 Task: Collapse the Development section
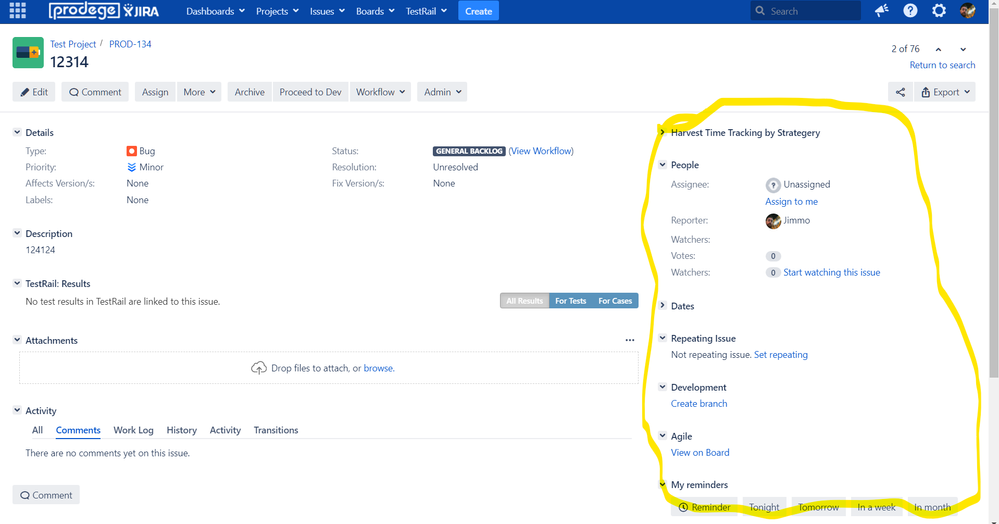click(663, 387)
